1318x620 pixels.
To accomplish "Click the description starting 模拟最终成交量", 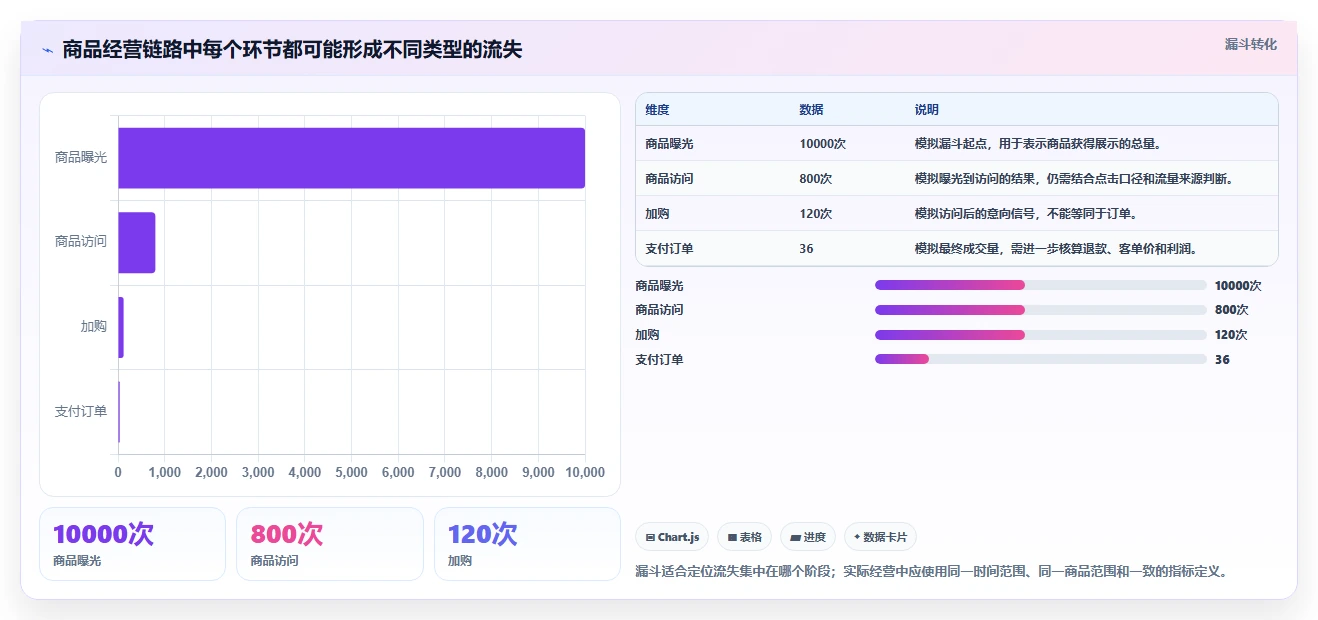I will (x=1056, y=249).
